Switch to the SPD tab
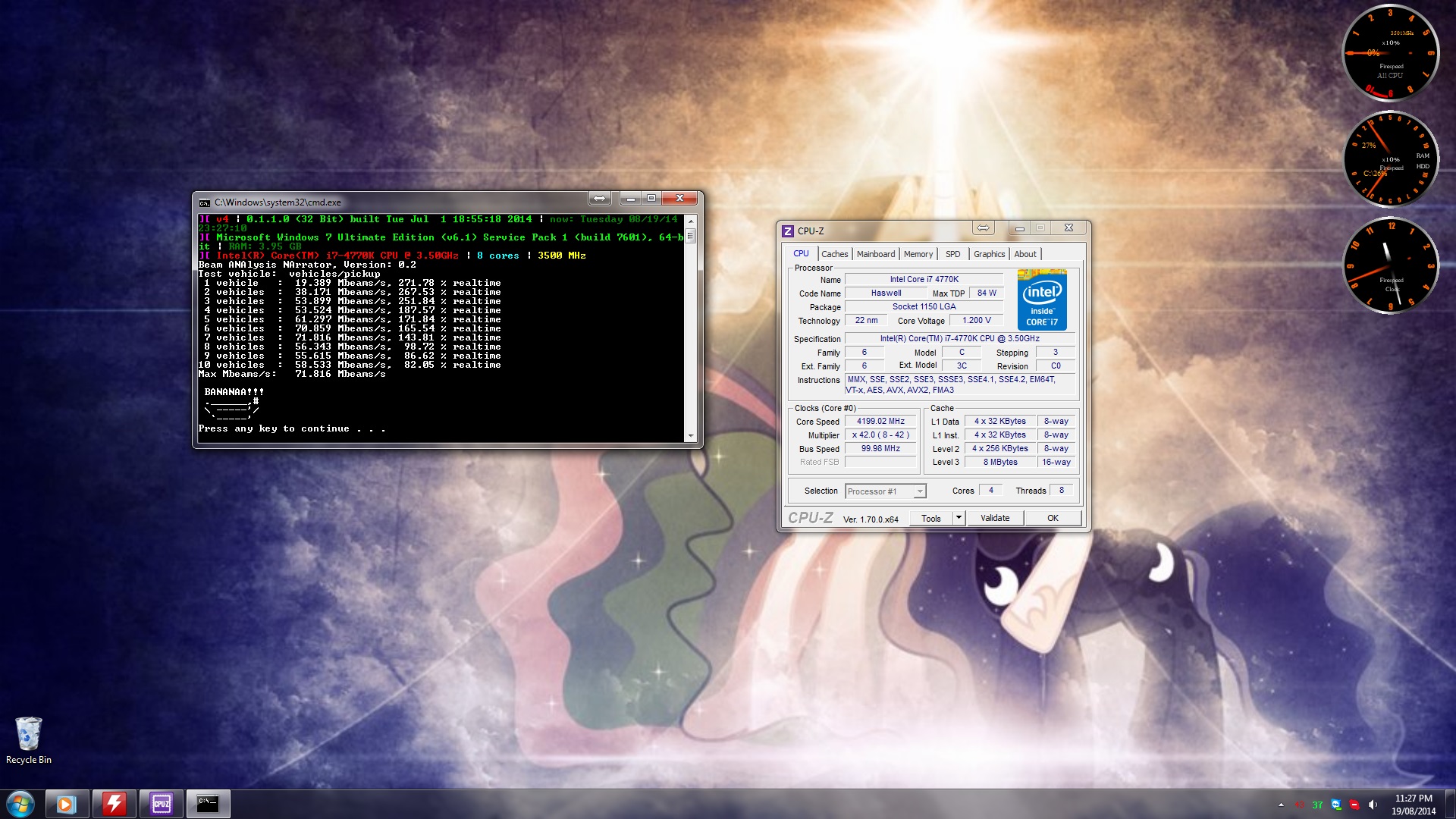 pyautogui.click(x=952, y=254)
